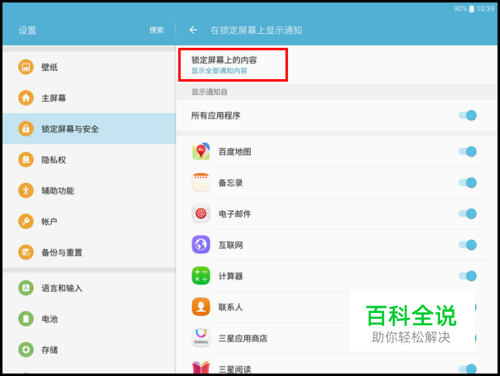Open lock screen content (锁定屏幕上的内容) option
The image size is (500, 376).
233,65
